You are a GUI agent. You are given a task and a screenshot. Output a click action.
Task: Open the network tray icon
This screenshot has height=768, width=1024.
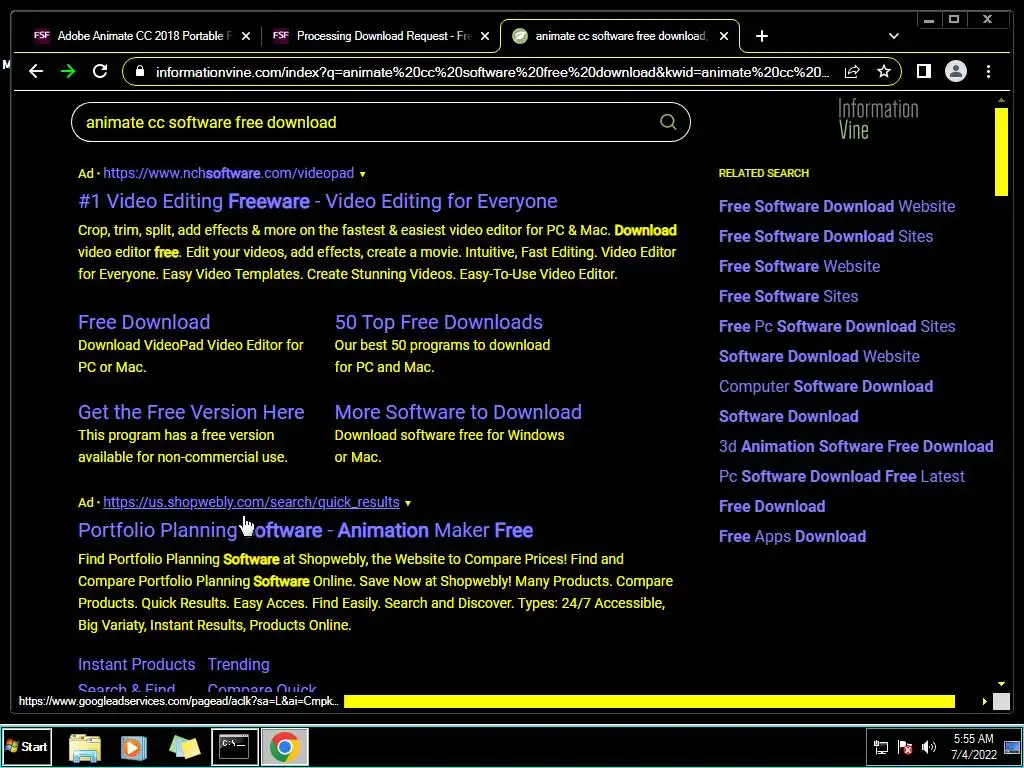click(x=881, y=747)
